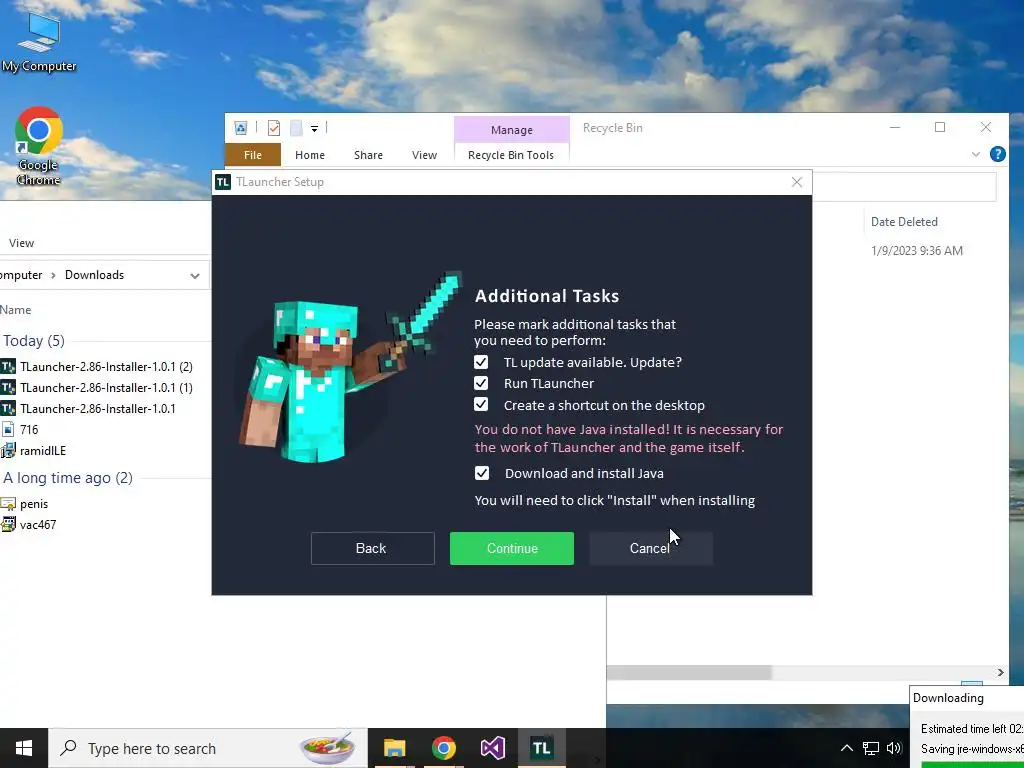Open View tab in Downloads window
The image size is (1024, 768).
click(22, 243)
